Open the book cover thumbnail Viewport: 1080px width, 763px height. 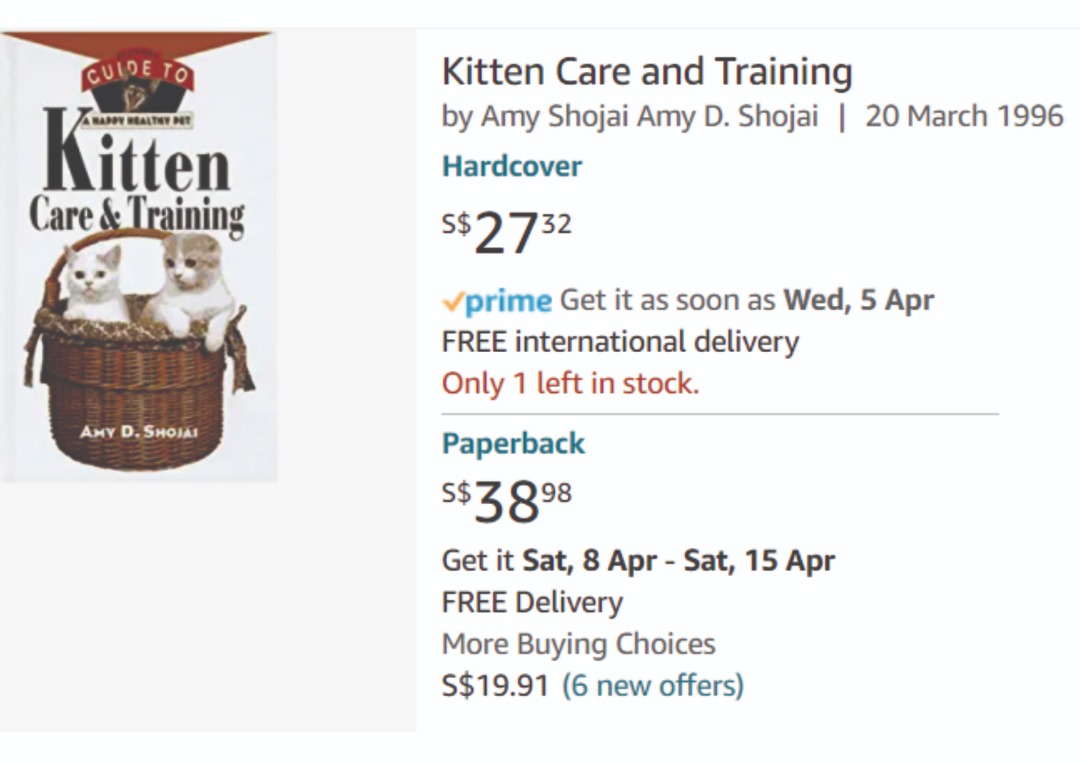click(139, 255)
